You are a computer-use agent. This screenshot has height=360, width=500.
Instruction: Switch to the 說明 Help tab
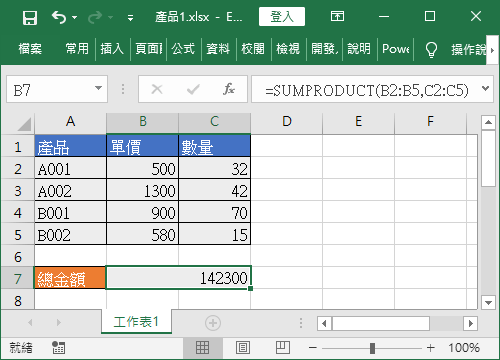(359, 49)
